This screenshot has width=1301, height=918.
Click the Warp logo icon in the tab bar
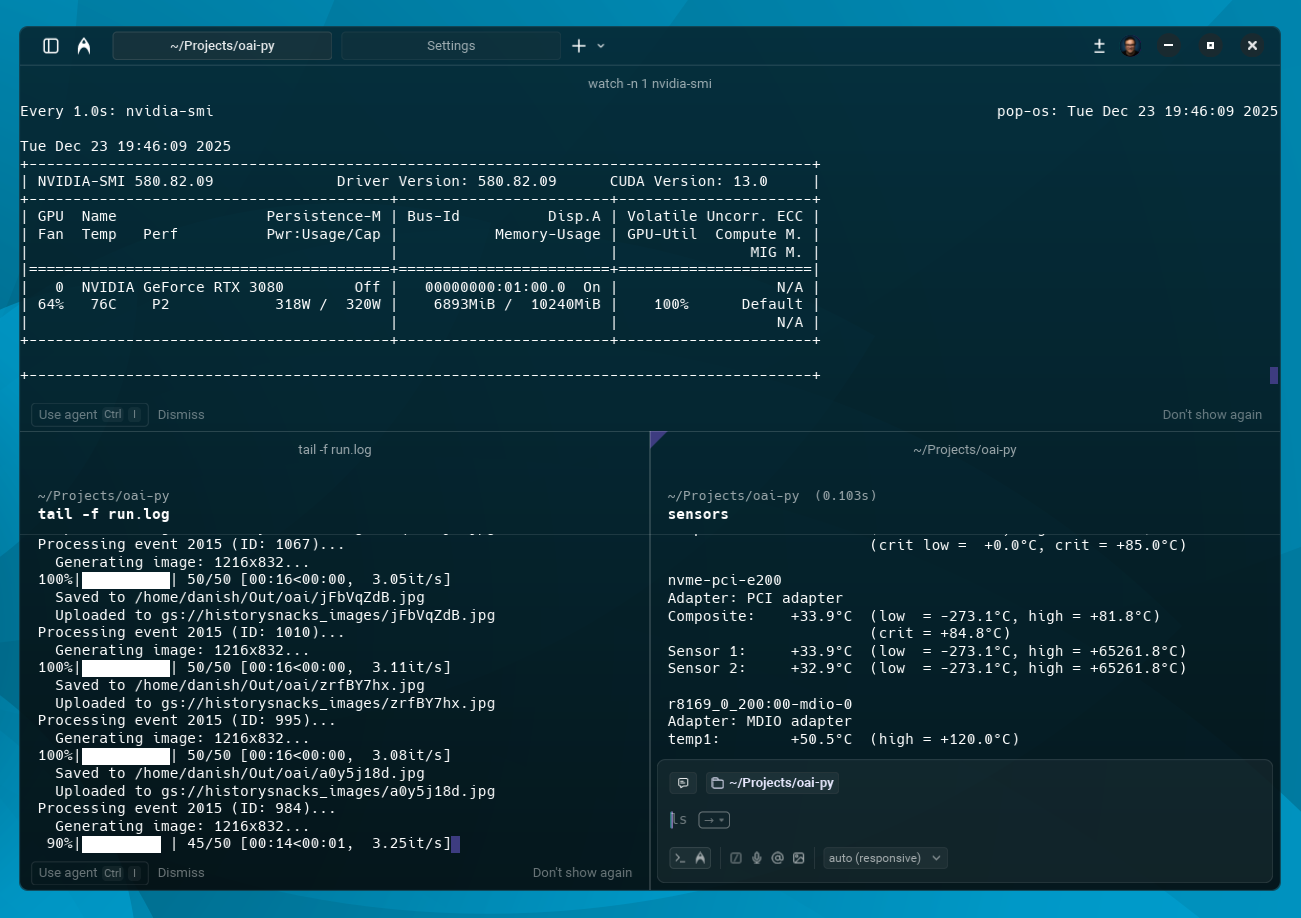click(x=84, y=46)
